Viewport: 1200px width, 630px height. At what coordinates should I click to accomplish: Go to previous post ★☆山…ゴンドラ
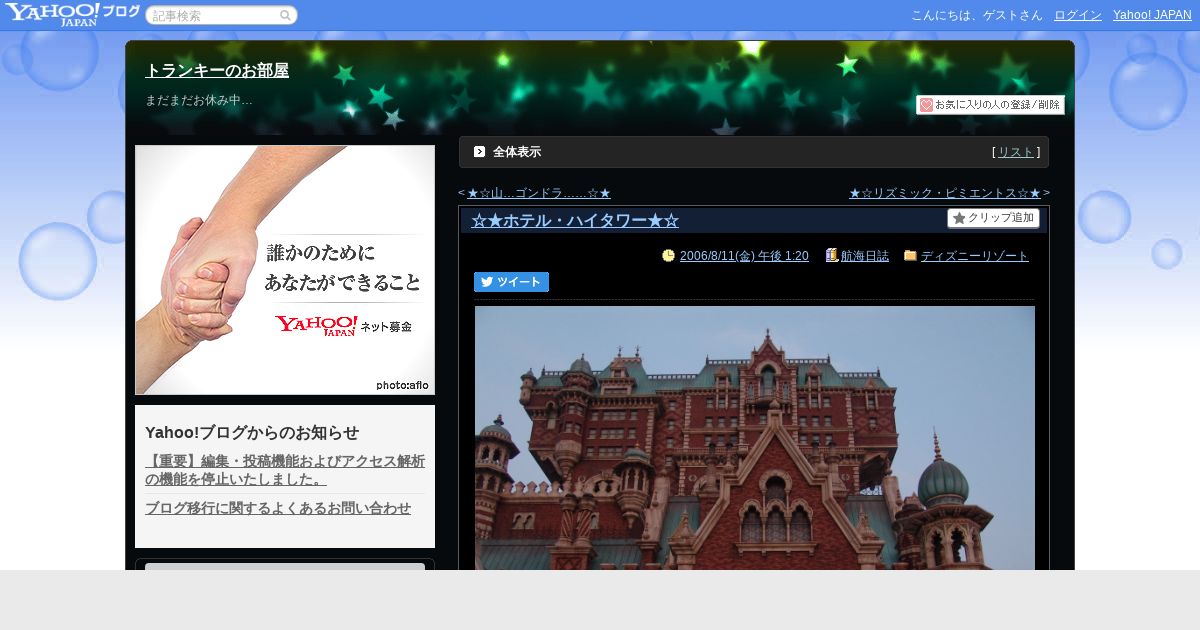click(x=538, y=193)
